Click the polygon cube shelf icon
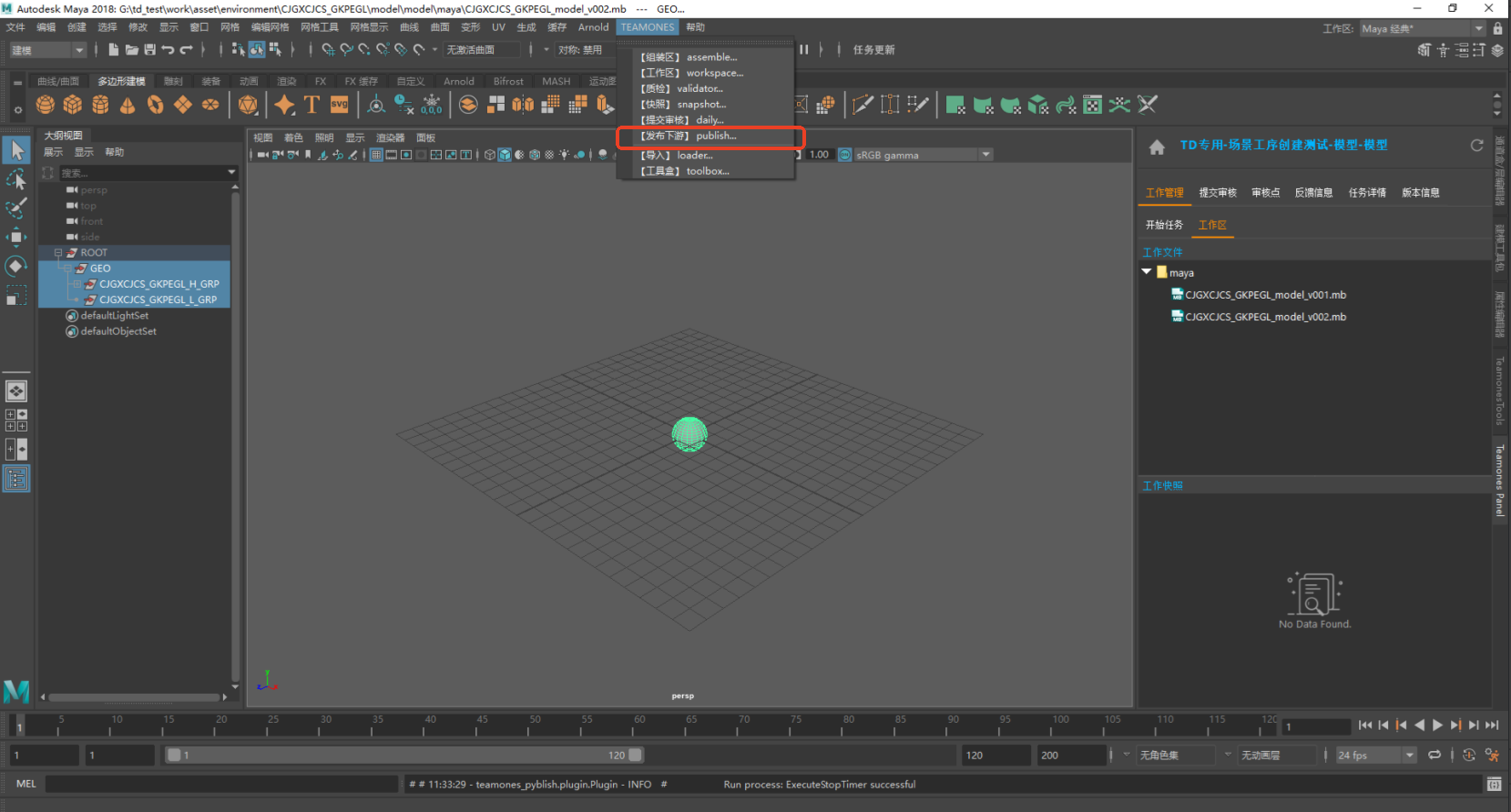This screenshot has height=812, width=1511. [73, 105]
